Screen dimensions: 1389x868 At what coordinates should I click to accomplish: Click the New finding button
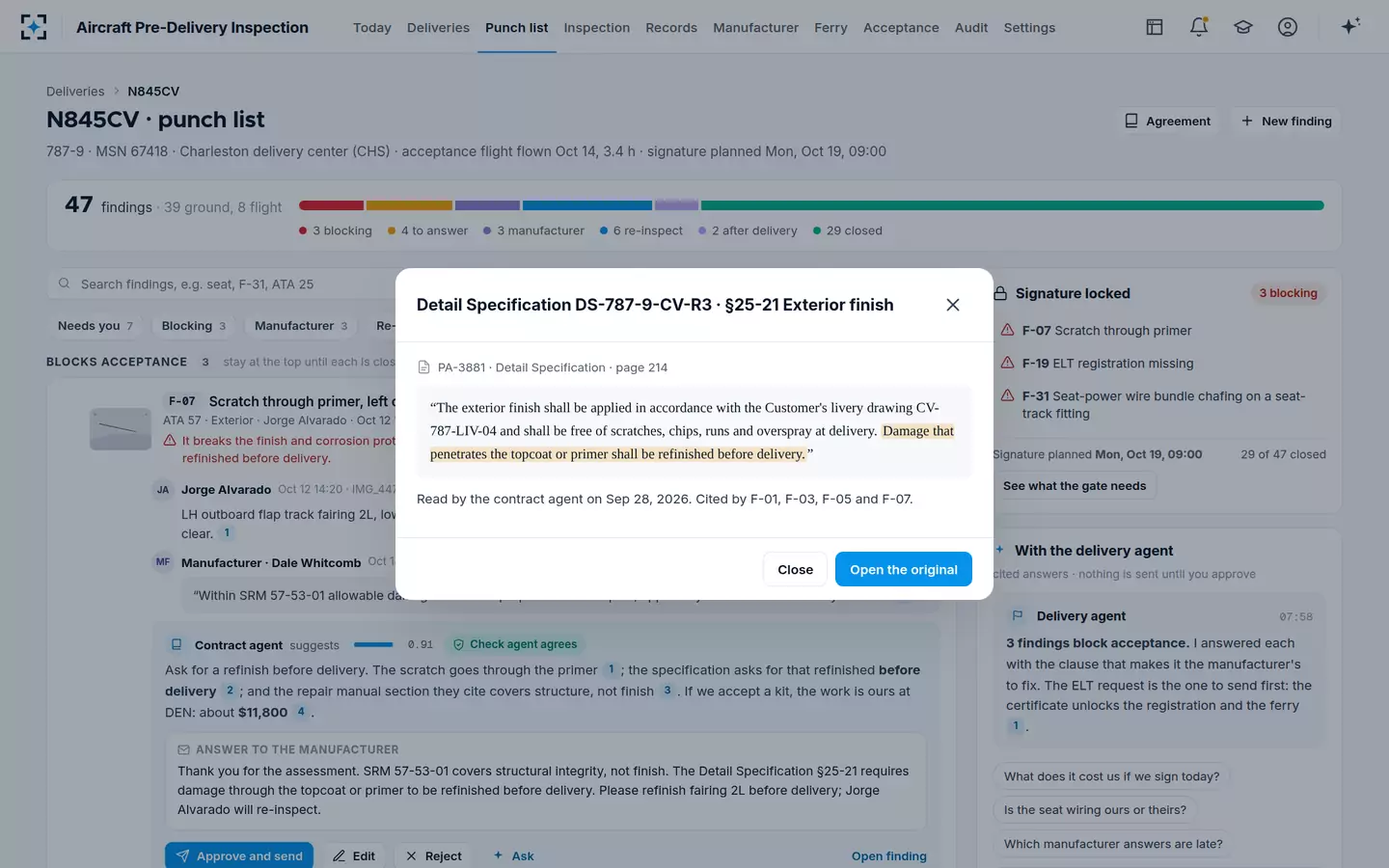pyautogui.click(x=1287, y=121)
